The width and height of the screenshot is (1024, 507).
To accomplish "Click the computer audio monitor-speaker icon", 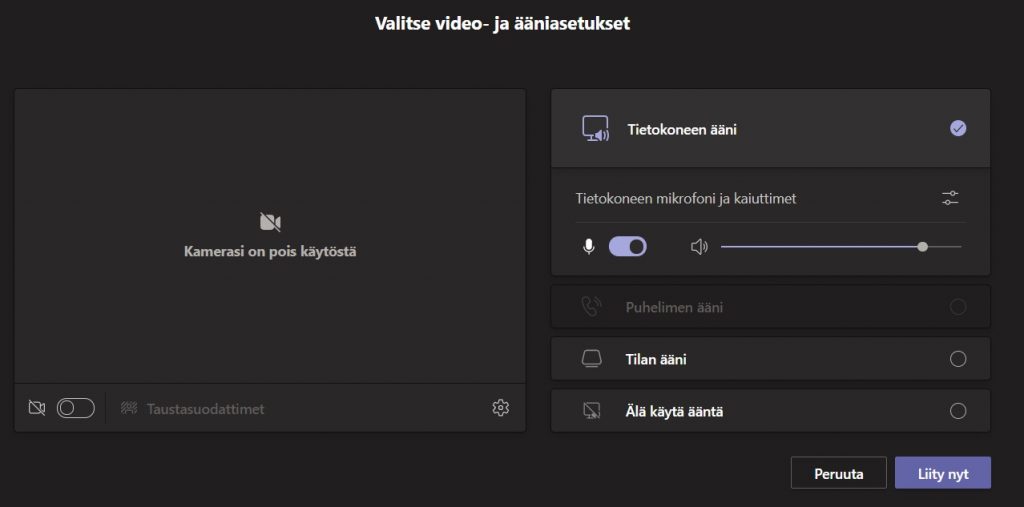I will point(596,129).
